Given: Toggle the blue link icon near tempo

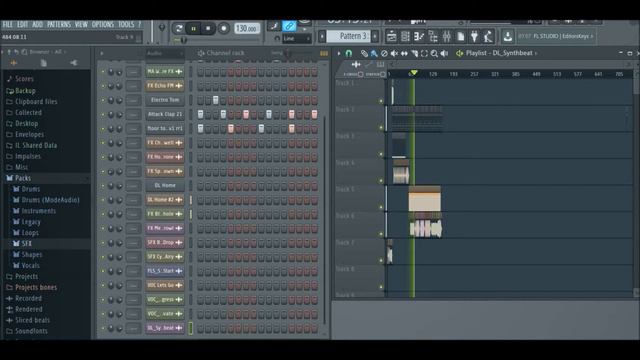Looking at the screenshot, I should coord(289,27).
